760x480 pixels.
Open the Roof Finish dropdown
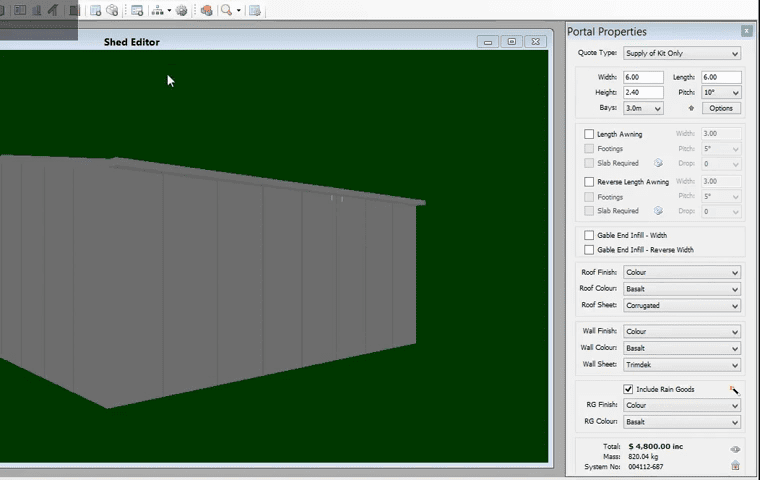[682, 272]
